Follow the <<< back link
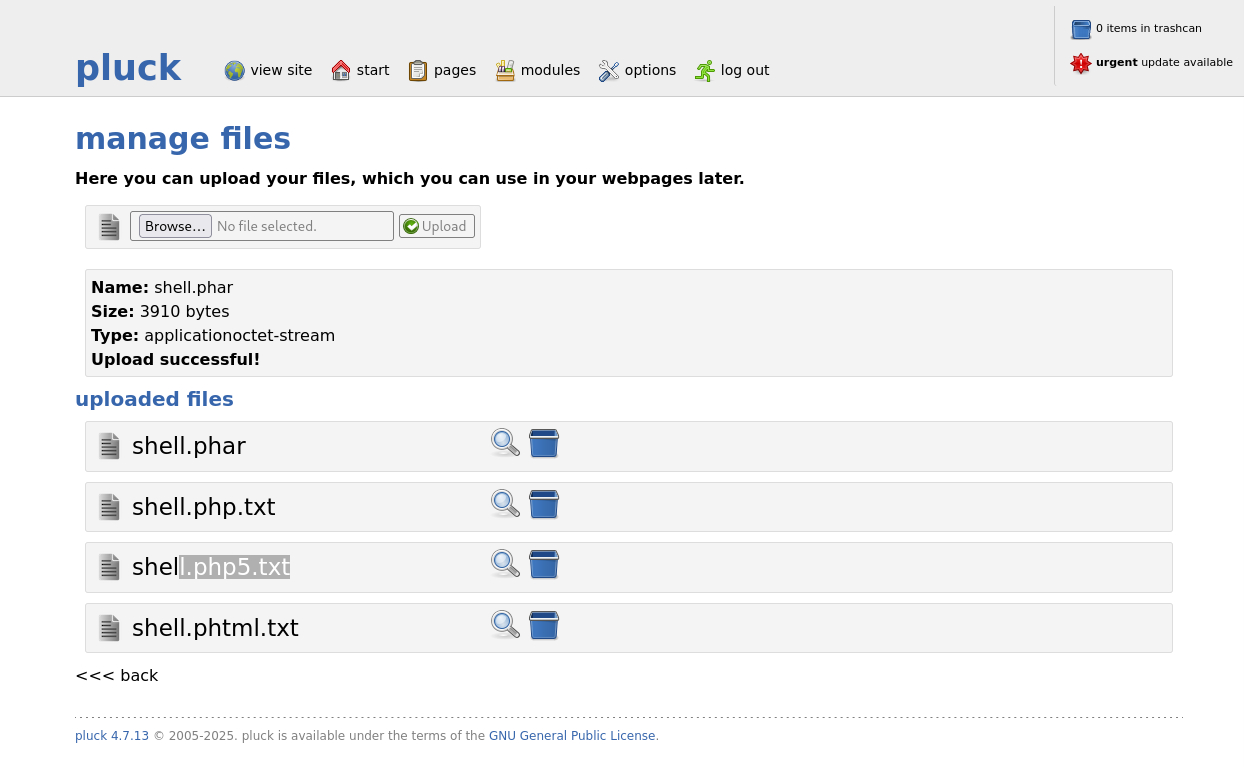The height and width of the screenshot is (767, 1244). click(117, 675)
